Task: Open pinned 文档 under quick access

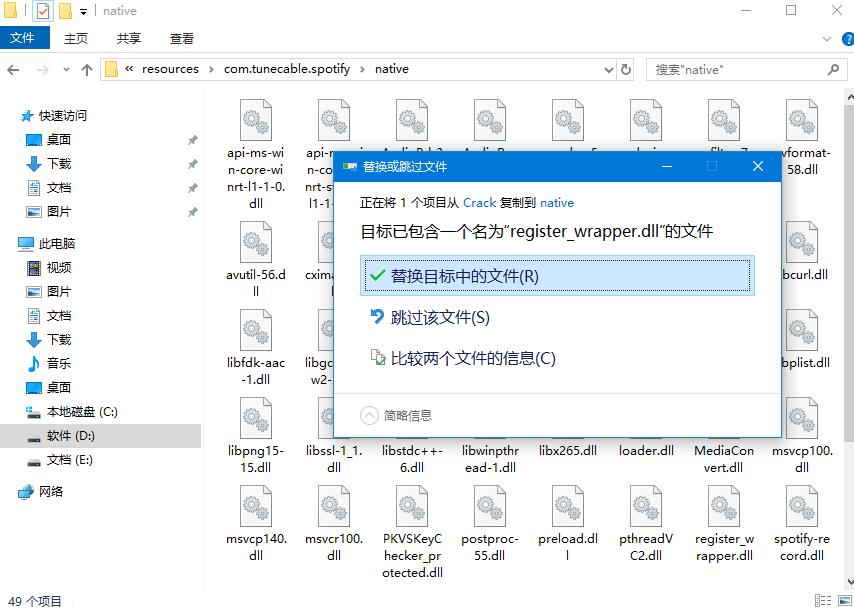Action: 58,188
